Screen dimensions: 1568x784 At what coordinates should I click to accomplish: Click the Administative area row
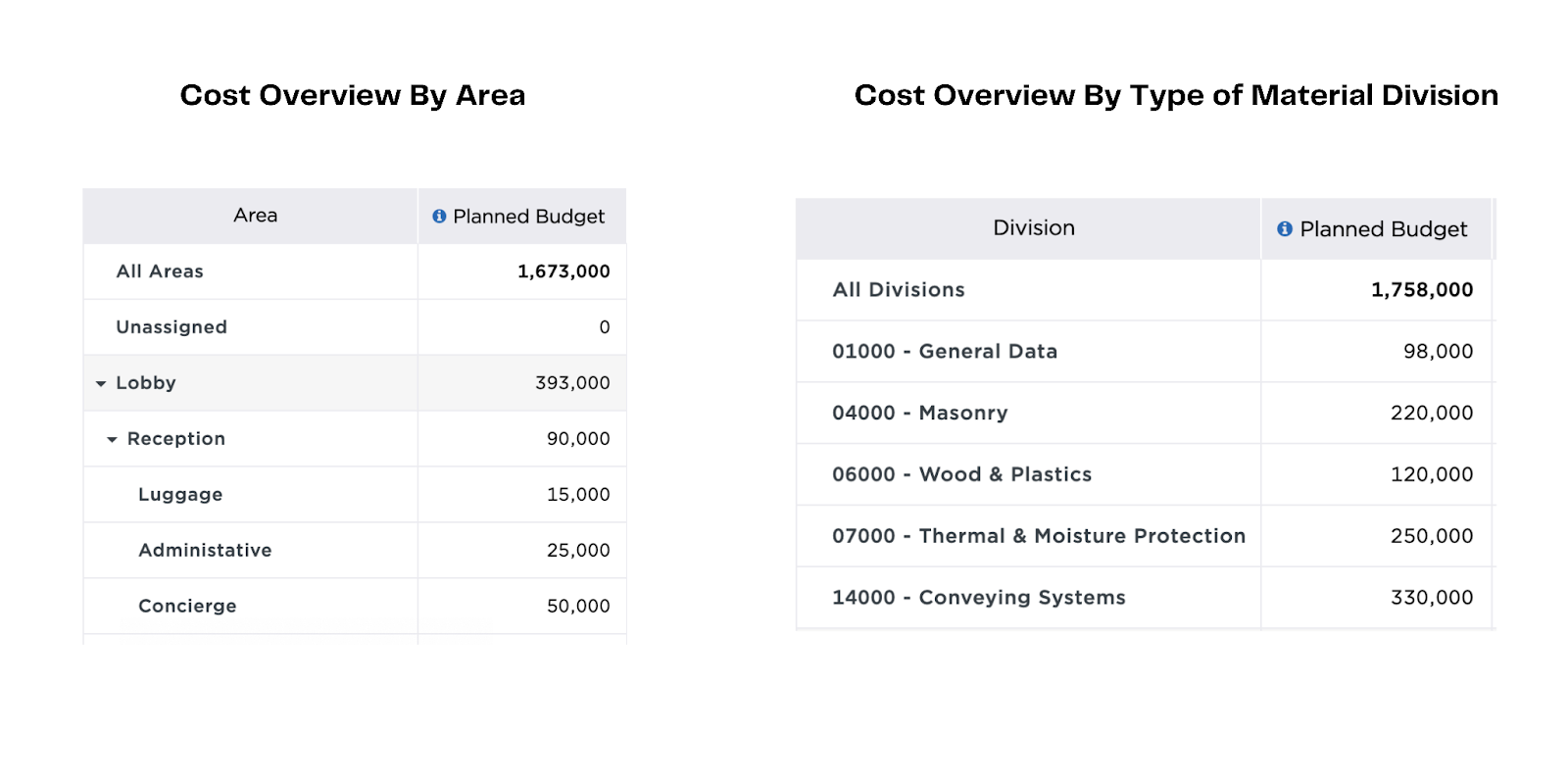205,551
